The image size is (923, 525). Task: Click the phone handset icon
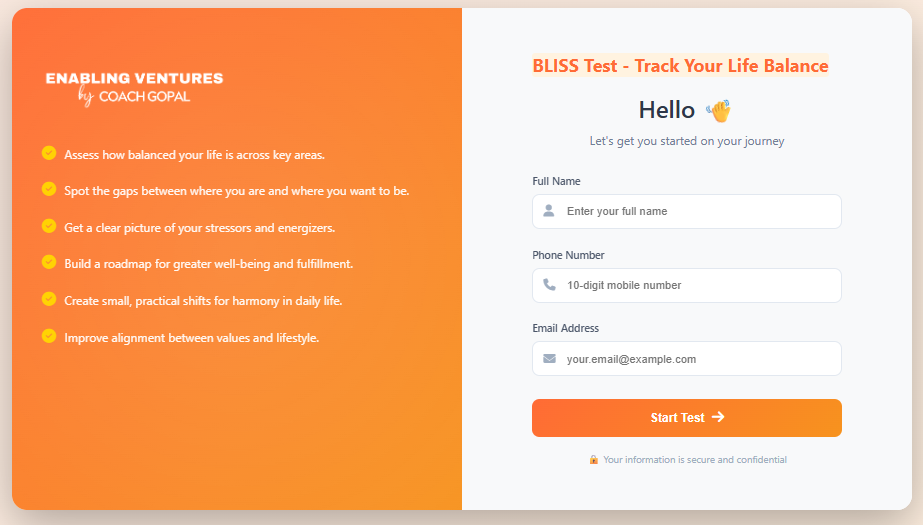click(x=549, y=285)
